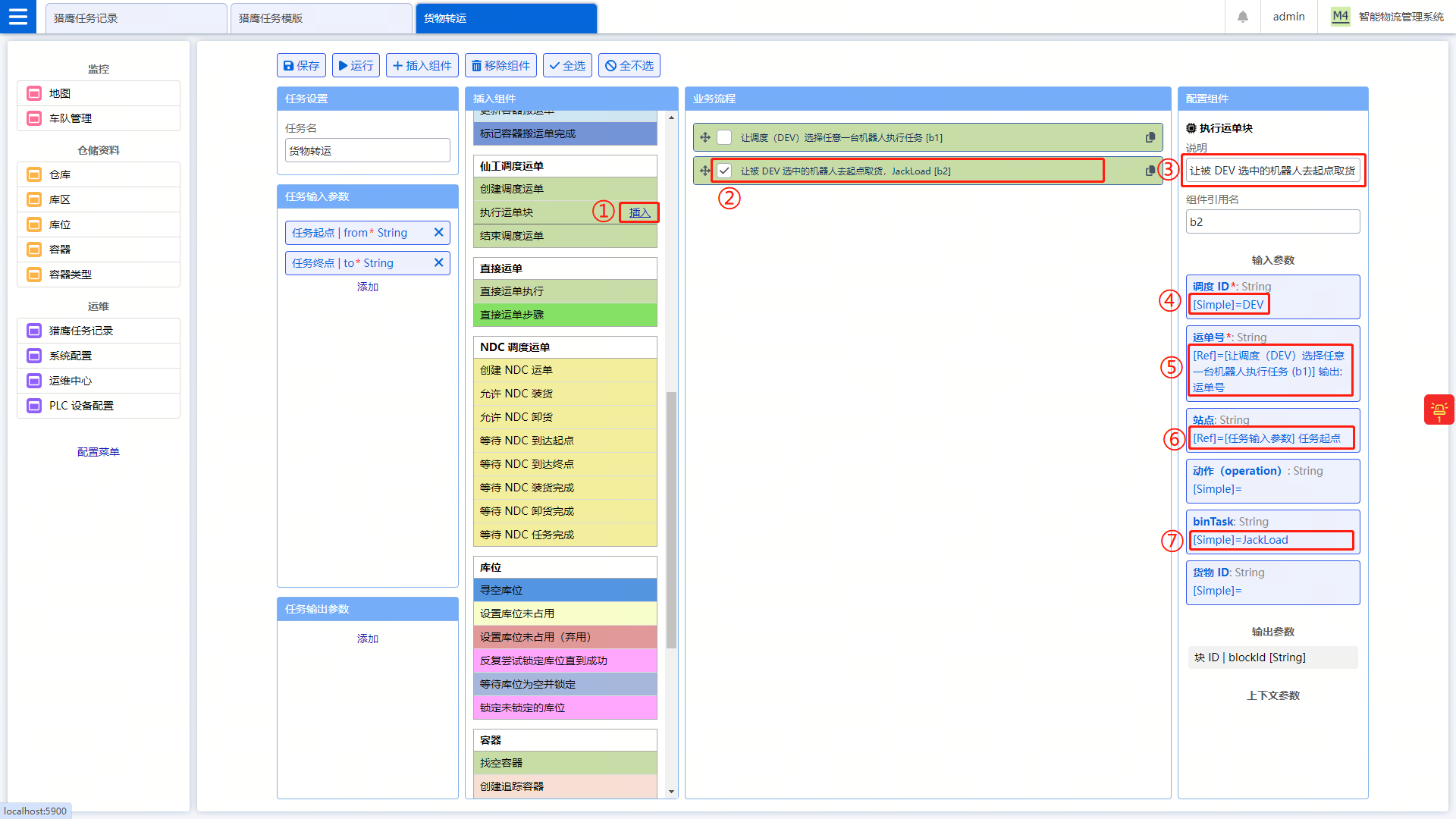Click the 运行 button
The height and width of the screenshot is (819, 1456).
(x=356, y=65)
